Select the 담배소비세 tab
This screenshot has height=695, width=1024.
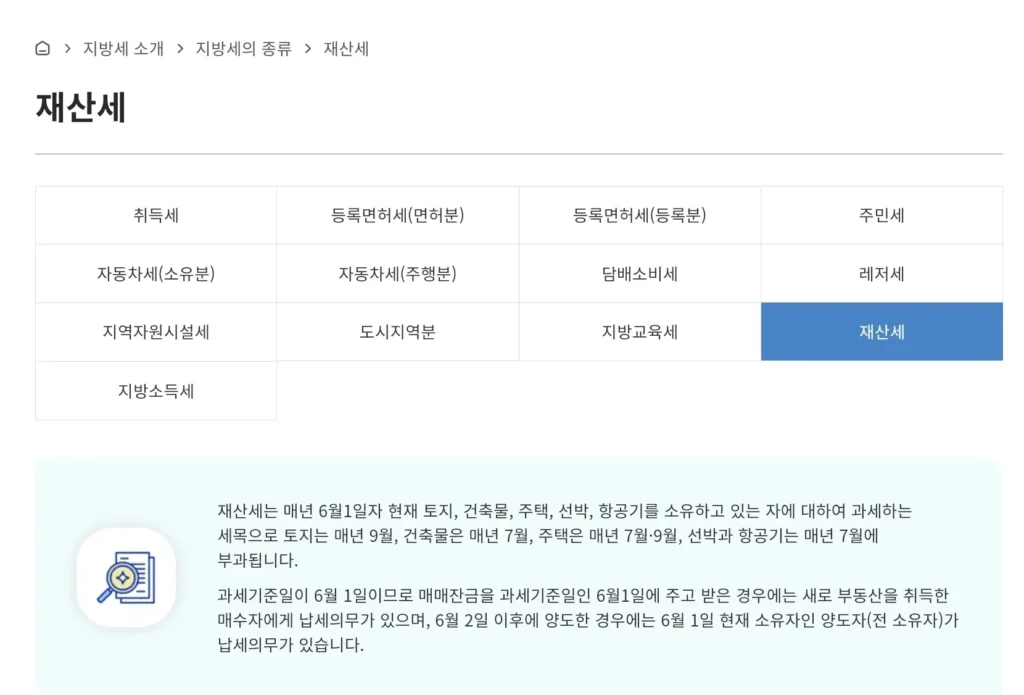[640, 274]
